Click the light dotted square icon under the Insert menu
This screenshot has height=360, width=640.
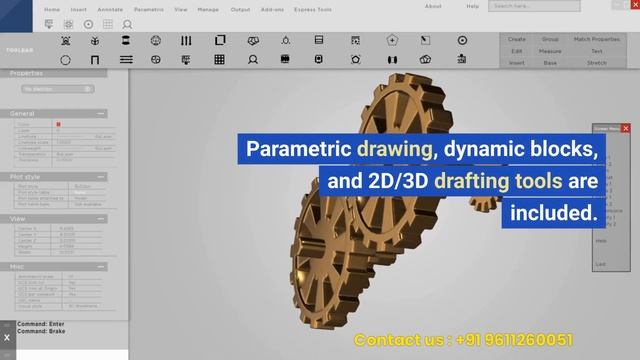point(68,24)
